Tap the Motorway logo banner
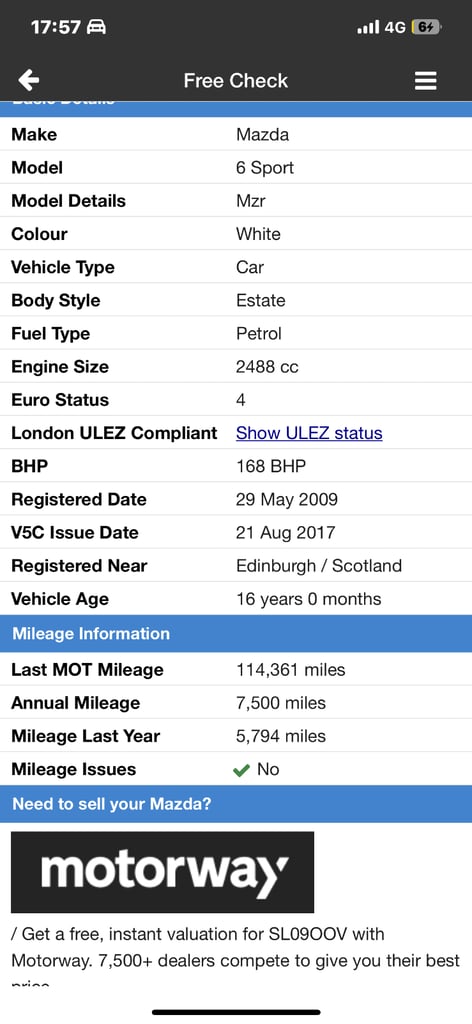The image size is (472, 1024). [163, 872]
